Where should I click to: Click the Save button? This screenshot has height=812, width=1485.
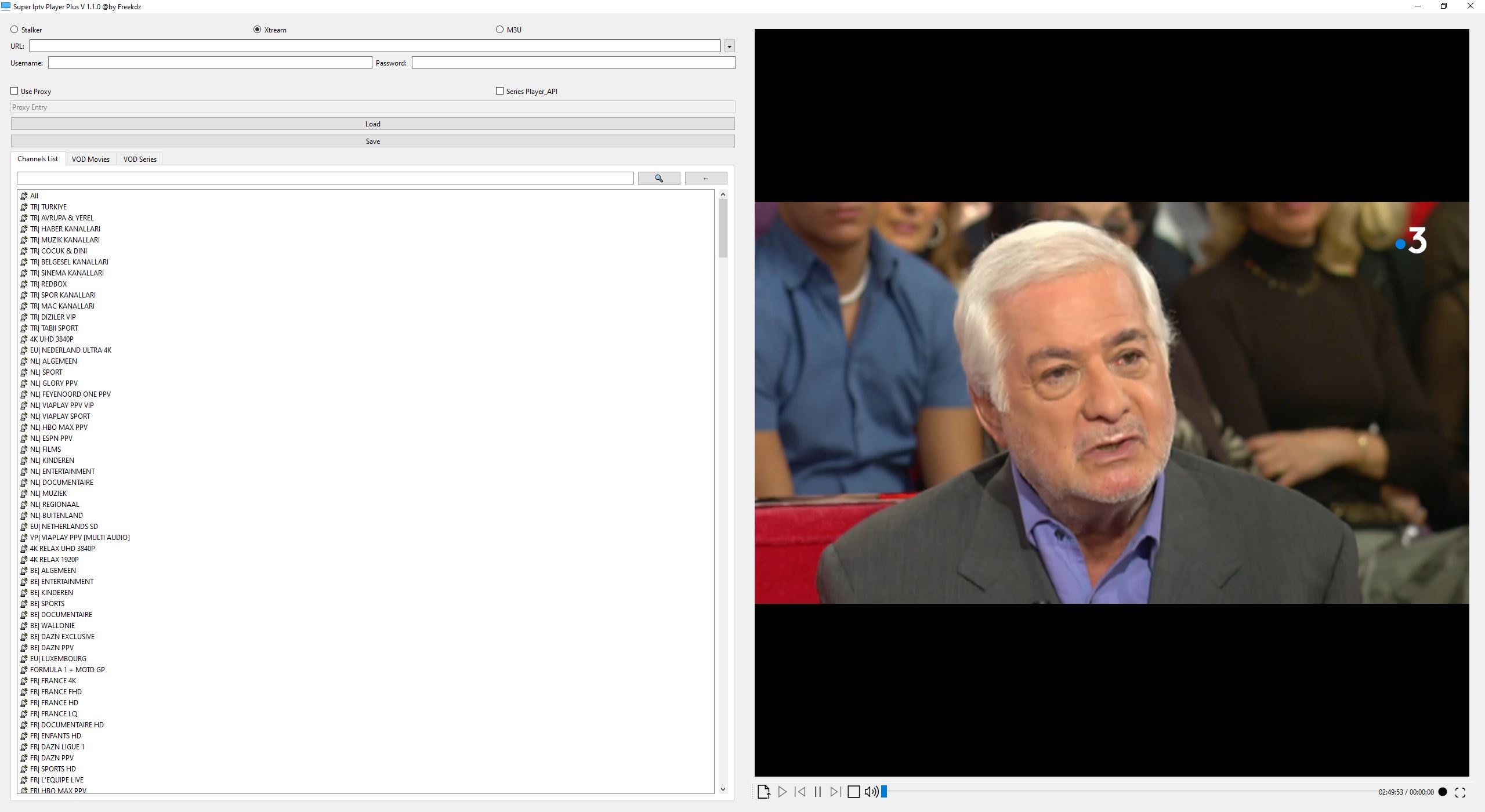point(373,142)
